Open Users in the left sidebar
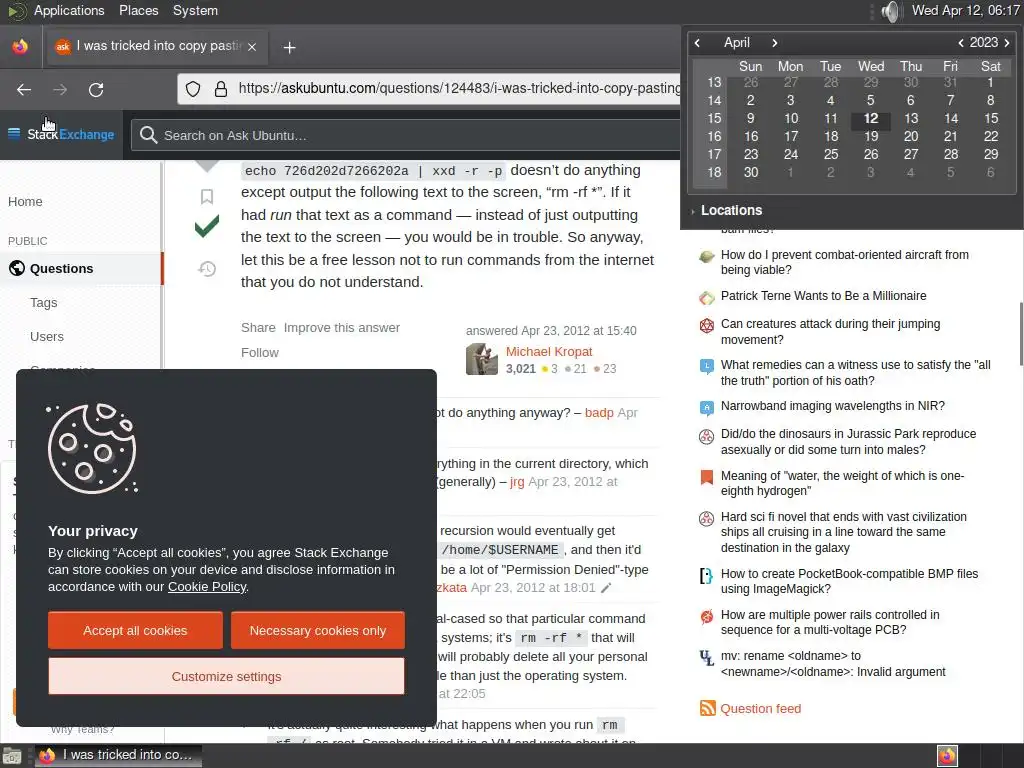 pyautogui.click(x=47, y=336)
